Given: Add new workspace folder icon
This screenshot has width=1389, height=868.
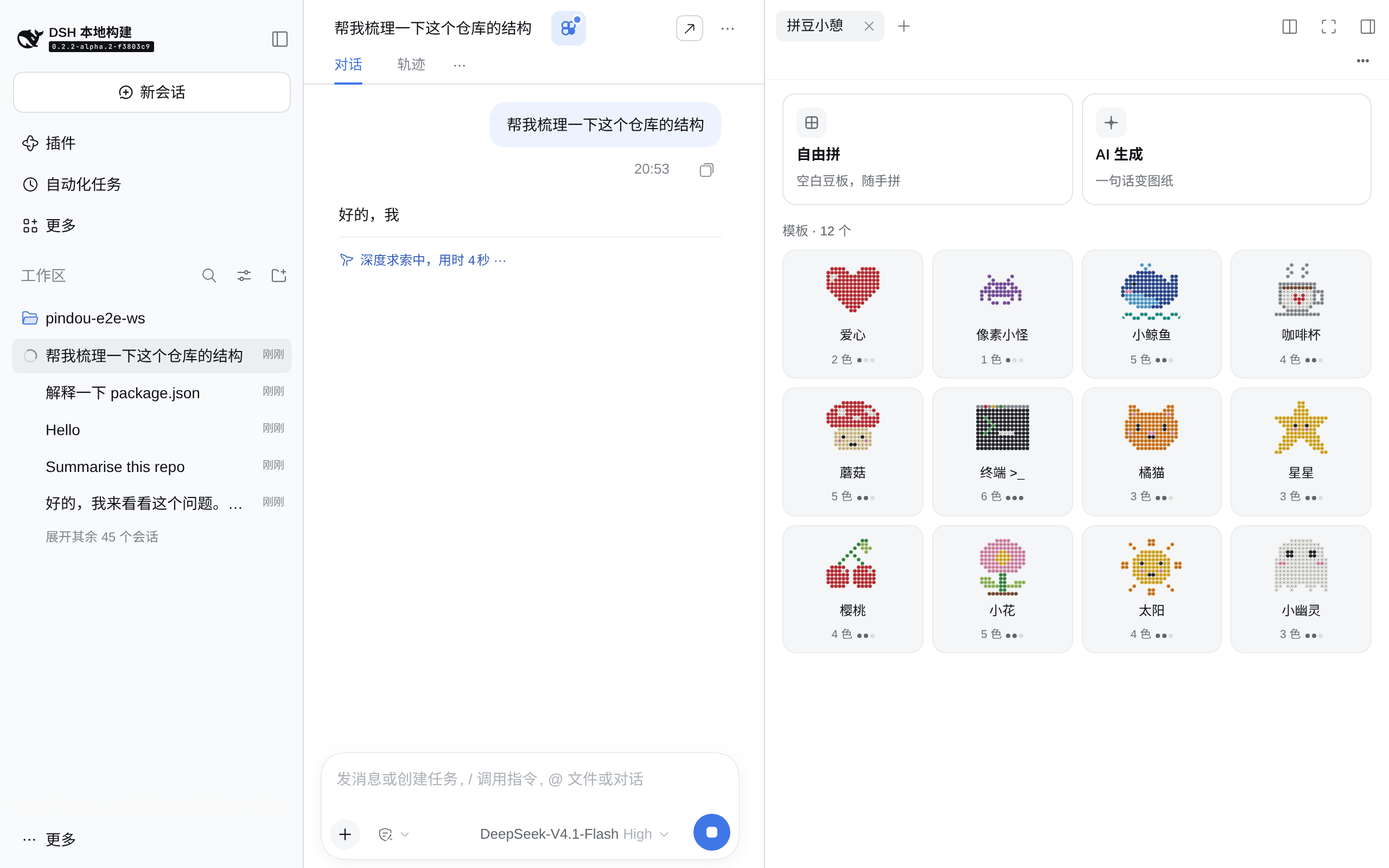Looking at the screenshot, I should [x=279, y=276].
